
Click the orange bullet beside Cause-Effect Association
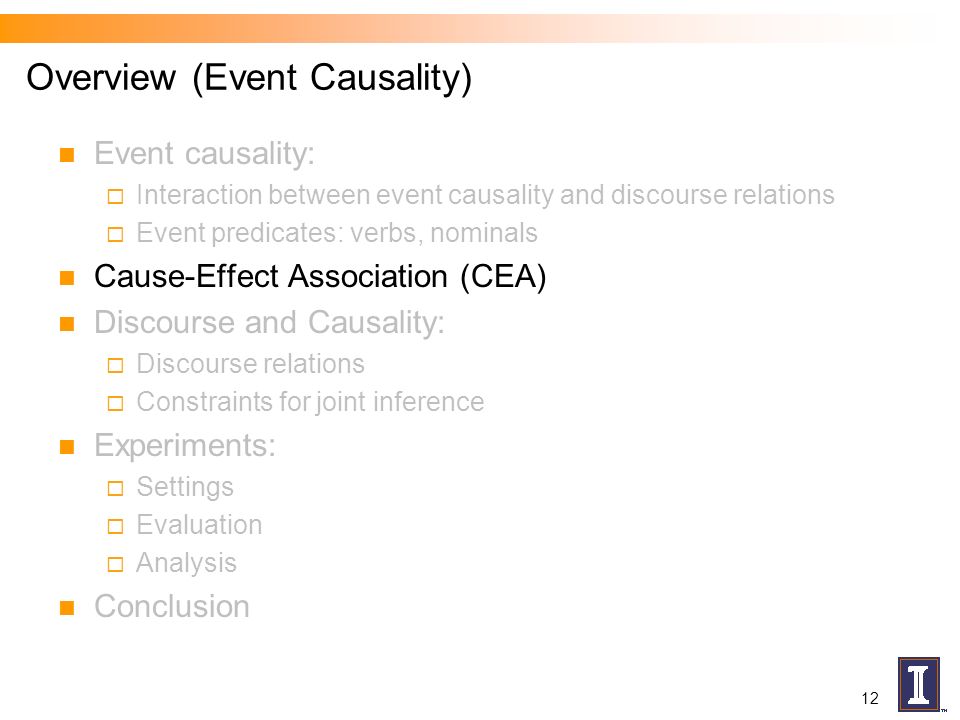pos(67,278)
